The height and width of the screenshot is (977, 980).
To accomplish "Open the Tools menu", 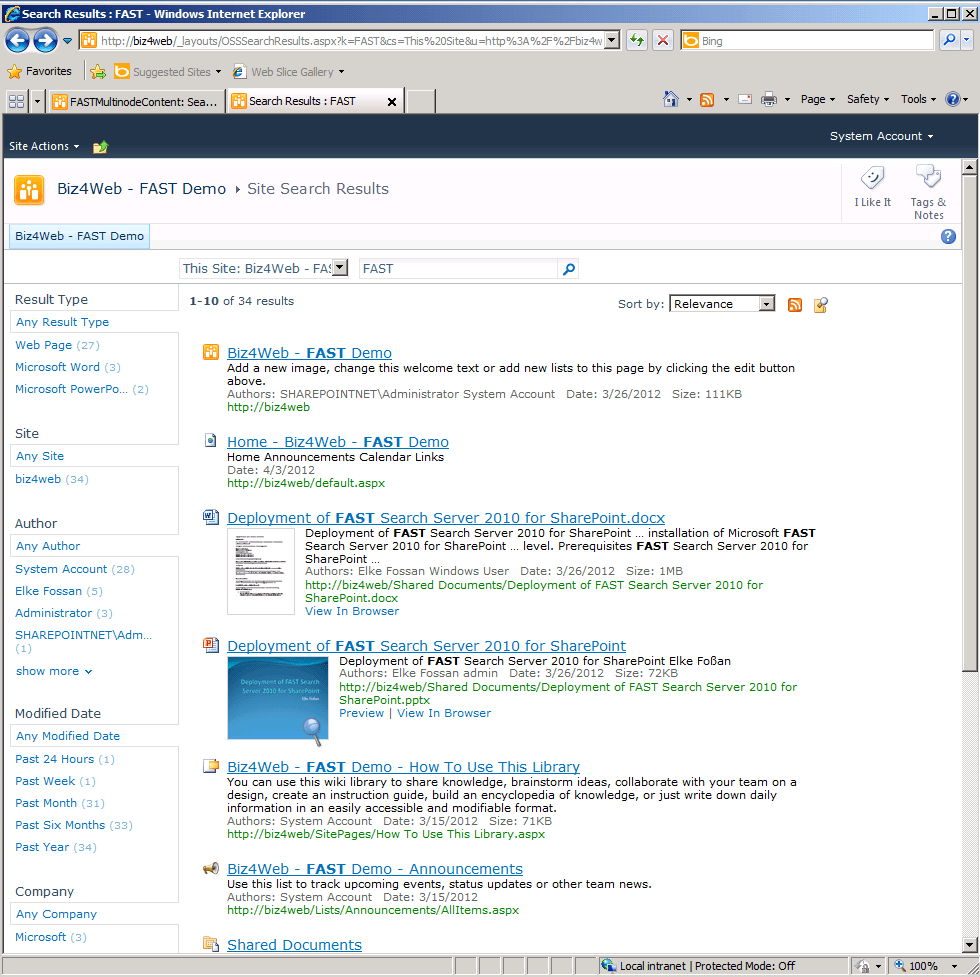I will 918,99.
